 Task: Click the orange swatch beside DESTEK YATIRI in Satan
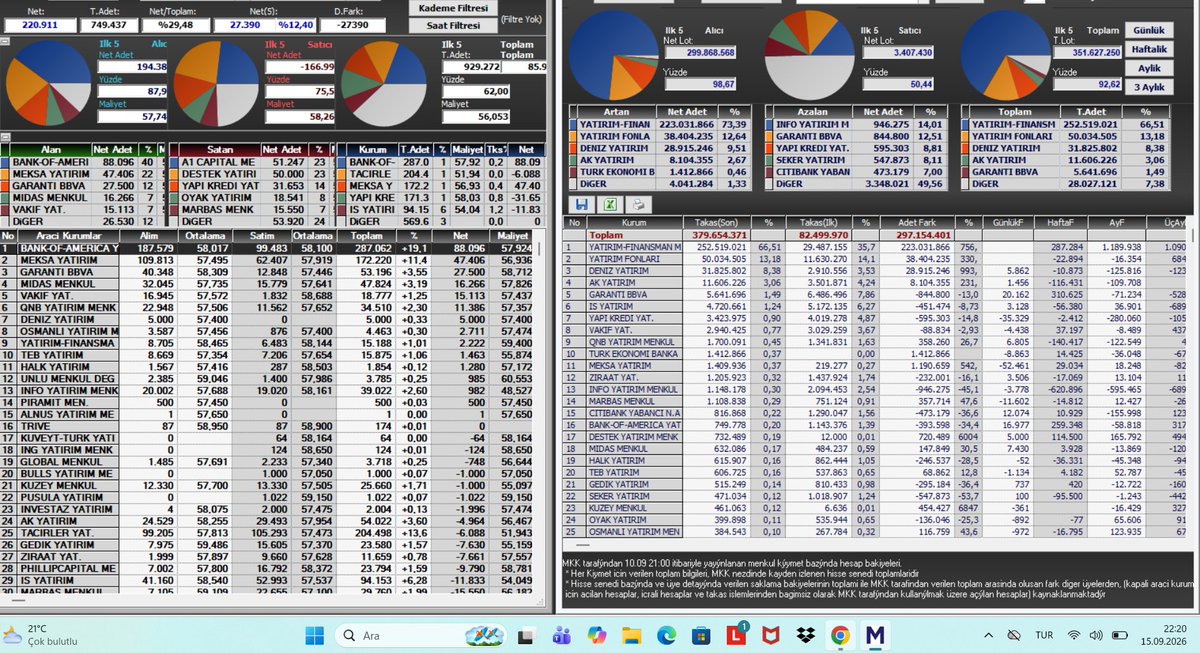coord(174,173)
